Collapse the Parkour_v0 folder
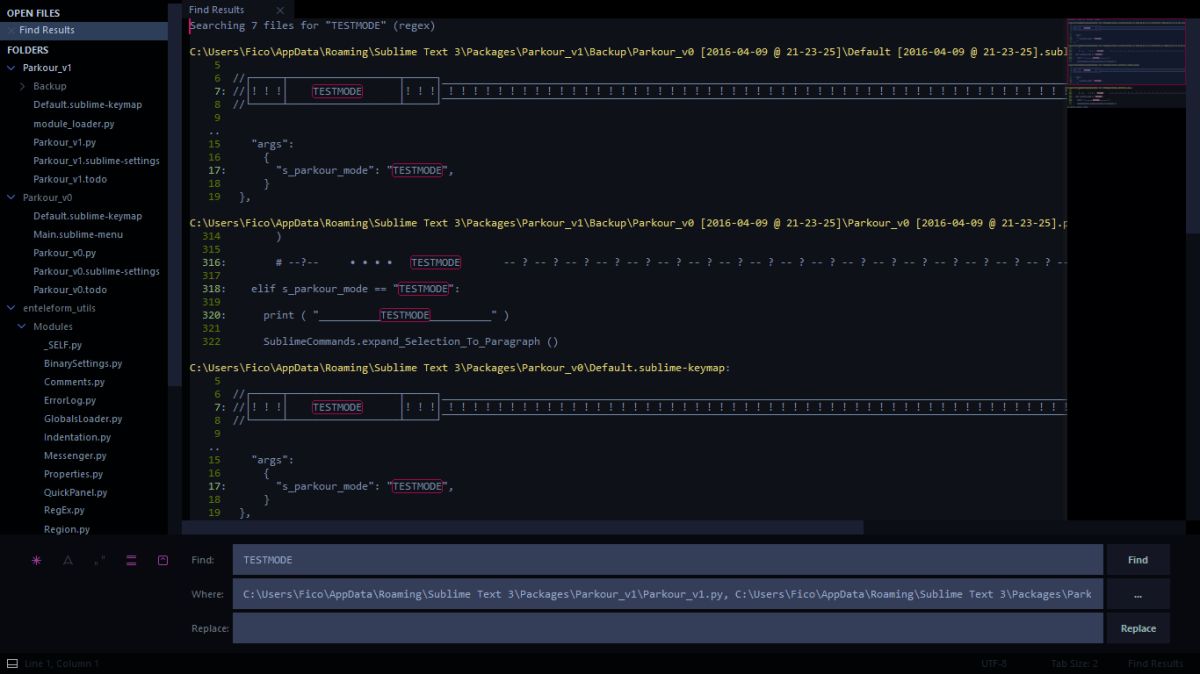This screenshot has width=1200, height=674. (12, 198)
